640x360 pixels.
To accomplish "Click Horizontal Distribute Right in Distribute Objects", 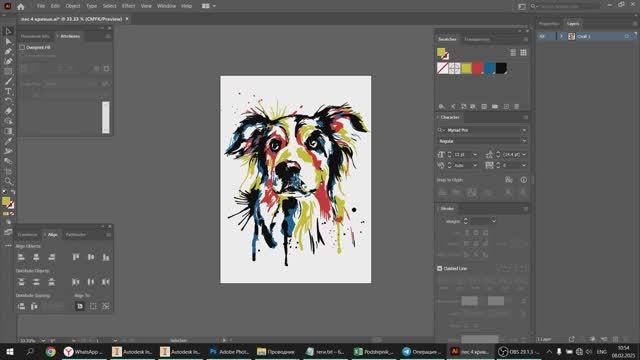I will coord(106,282).
